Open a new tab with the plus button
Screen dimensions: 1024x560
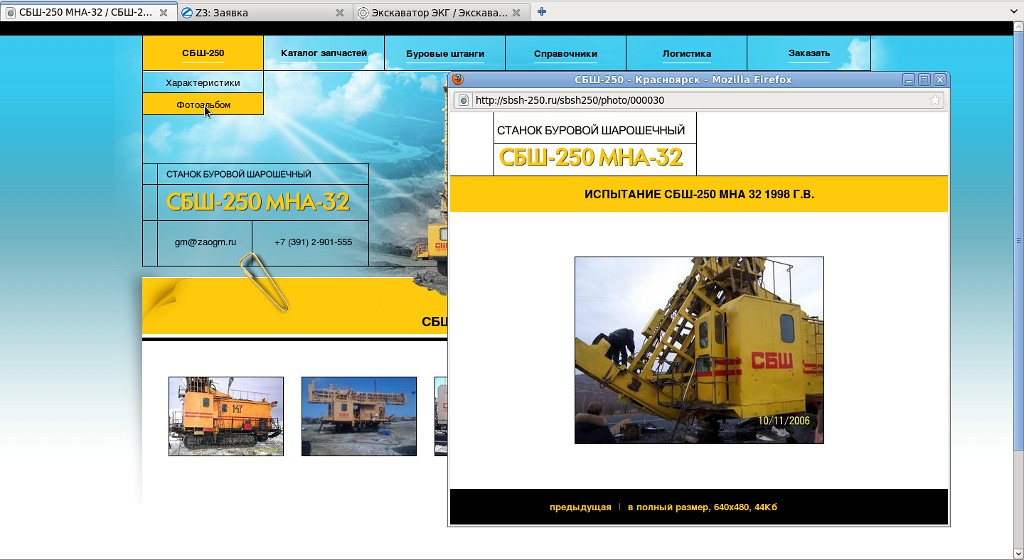click(542, 12)
